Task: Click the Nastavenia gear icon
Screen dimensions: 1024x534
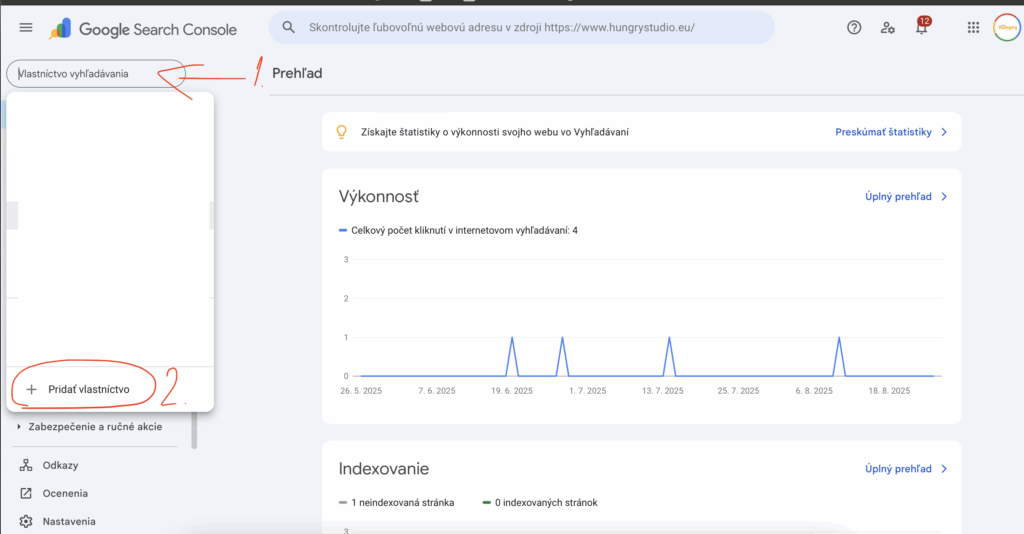Action: click(25, 521)
